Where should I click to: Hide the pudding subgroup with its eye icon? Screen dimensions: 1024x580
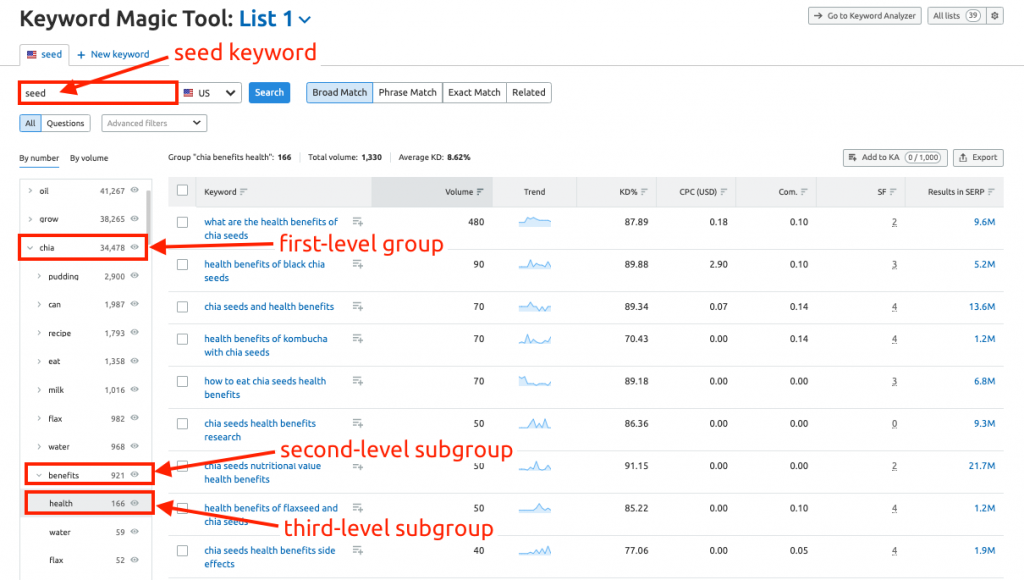point(134,276)
